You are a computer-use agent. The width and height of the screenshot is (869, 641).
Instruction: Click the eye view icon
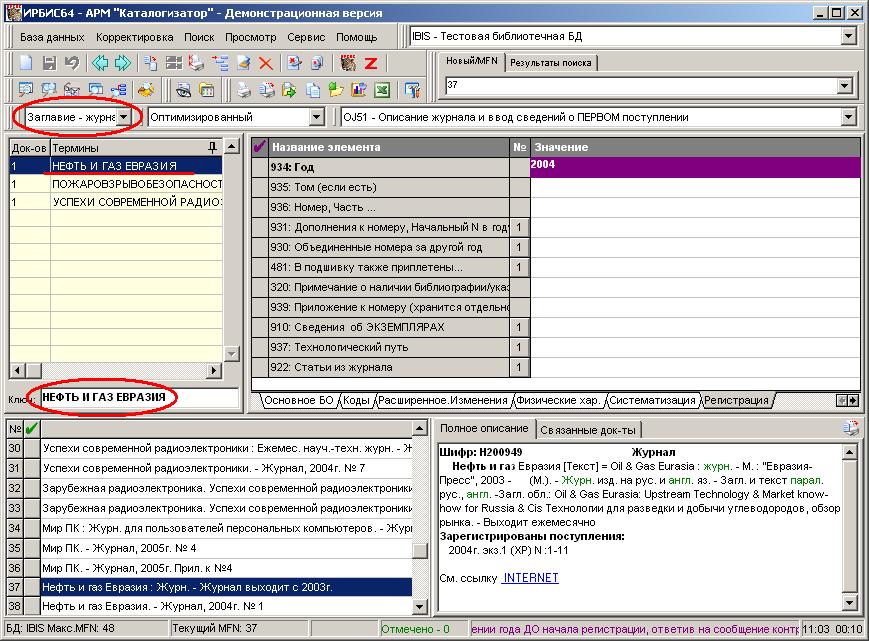183,90
